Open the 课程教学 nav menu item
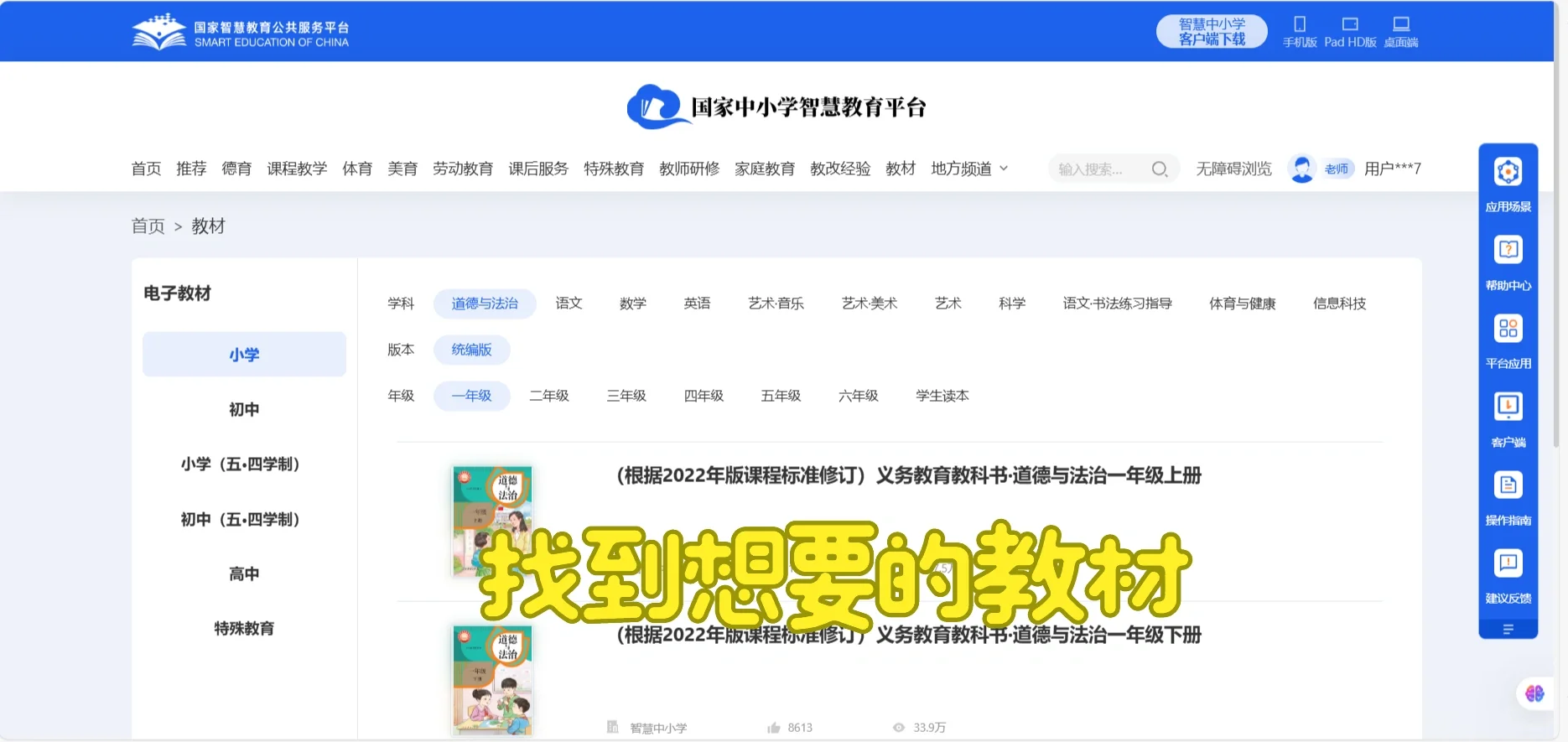 tap(297, 169)
